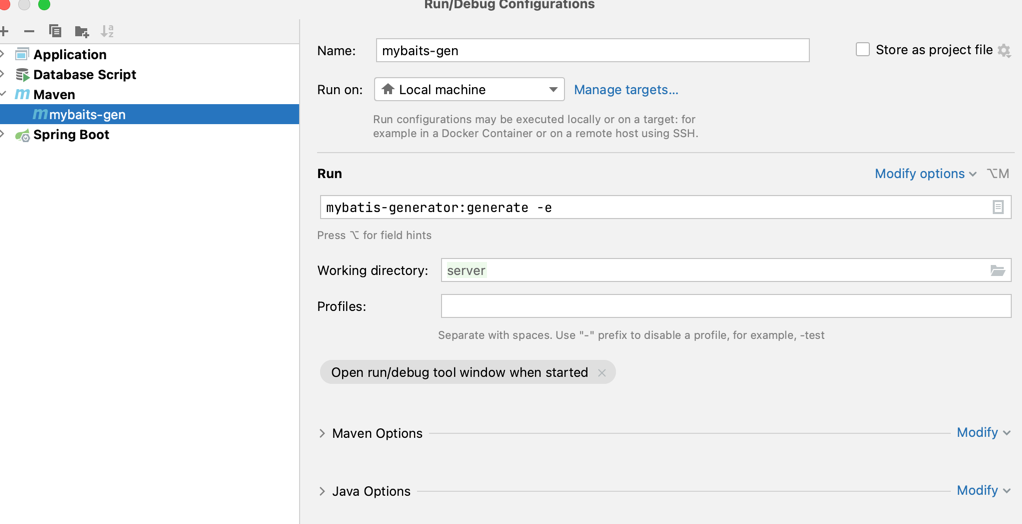
Task: Click the Working directory field
Action: [x=726, y=270]
